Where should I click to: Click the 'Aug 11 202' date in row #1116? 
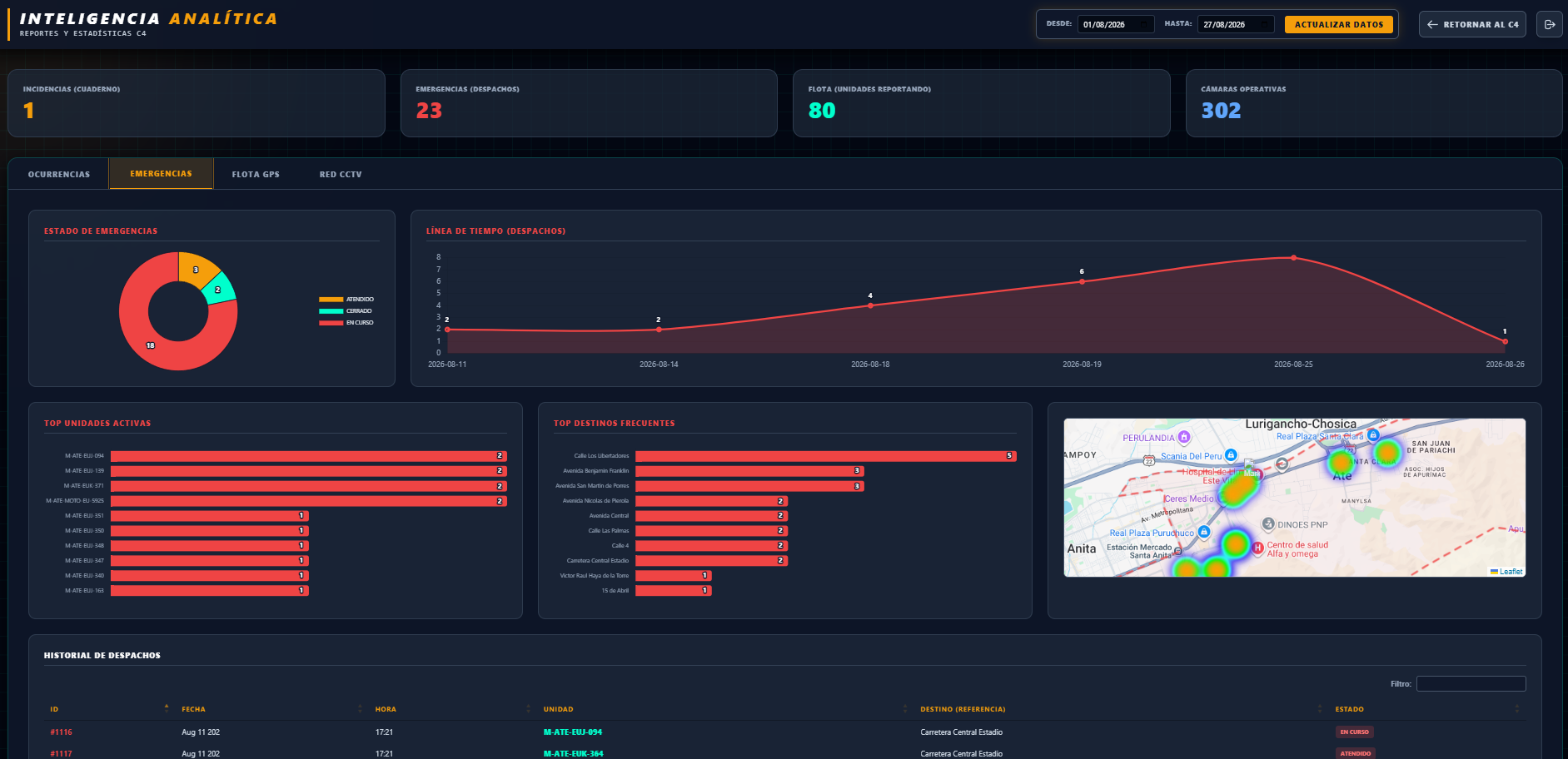[x=201, y=732]
